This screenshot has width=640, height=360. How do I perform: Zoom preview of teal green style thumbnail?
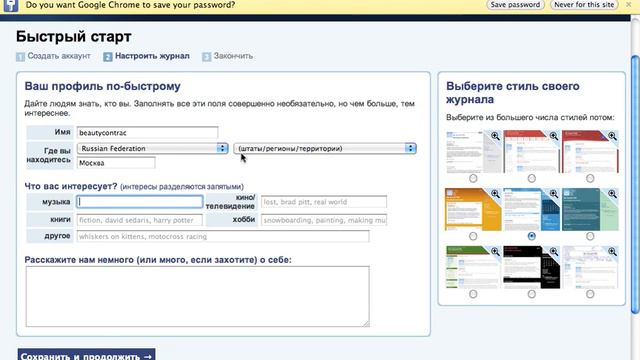(x=612, y=194)
